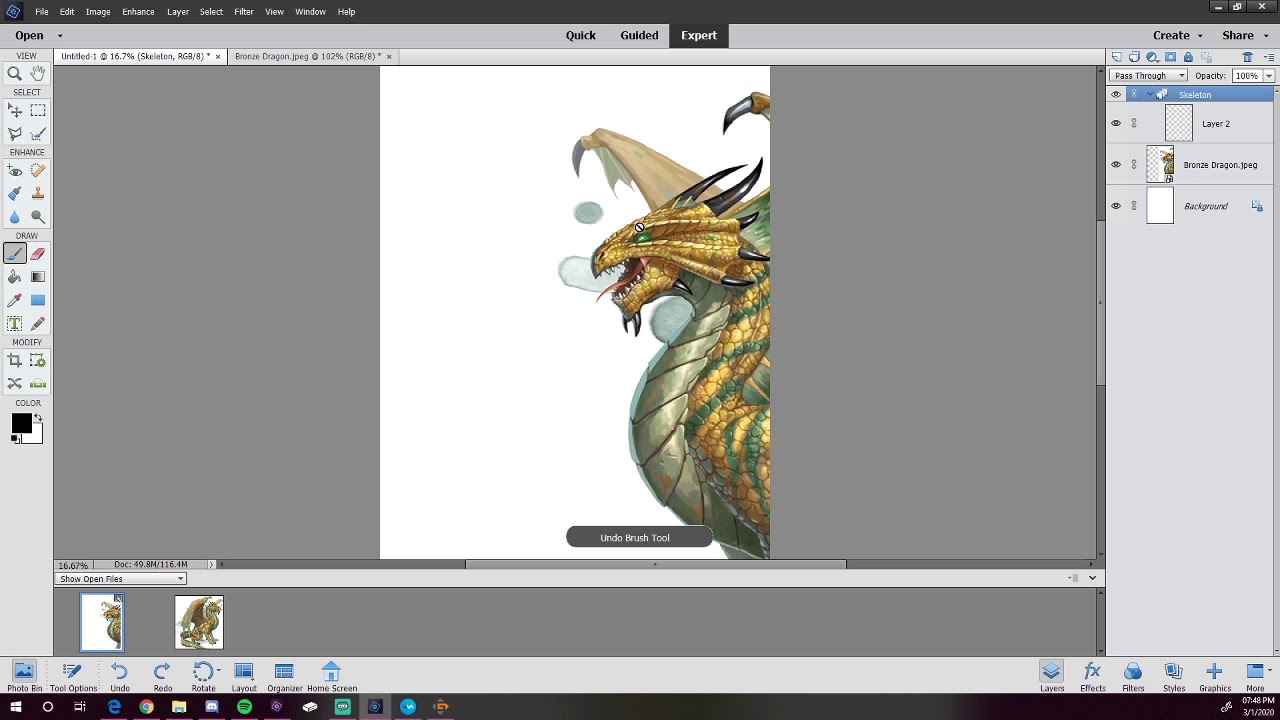Toggle link for Background layer
This screenshot has height=720, width=1280.
[x=1134, y=206]
